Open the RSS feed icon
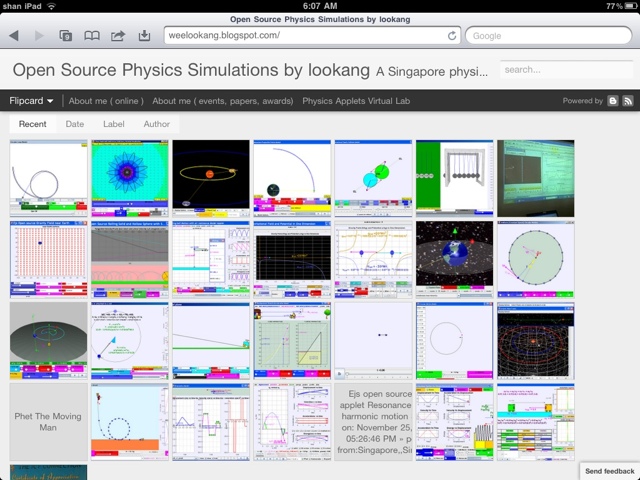The width and height of the screenshot is (640, 480). (628, 101)
